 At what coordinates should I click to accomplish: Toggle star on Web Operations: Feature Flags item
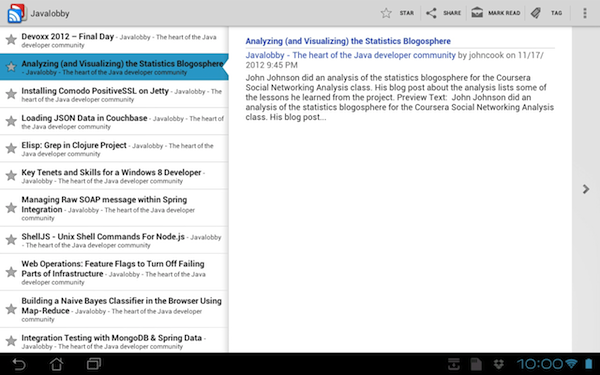click(11, 272)
